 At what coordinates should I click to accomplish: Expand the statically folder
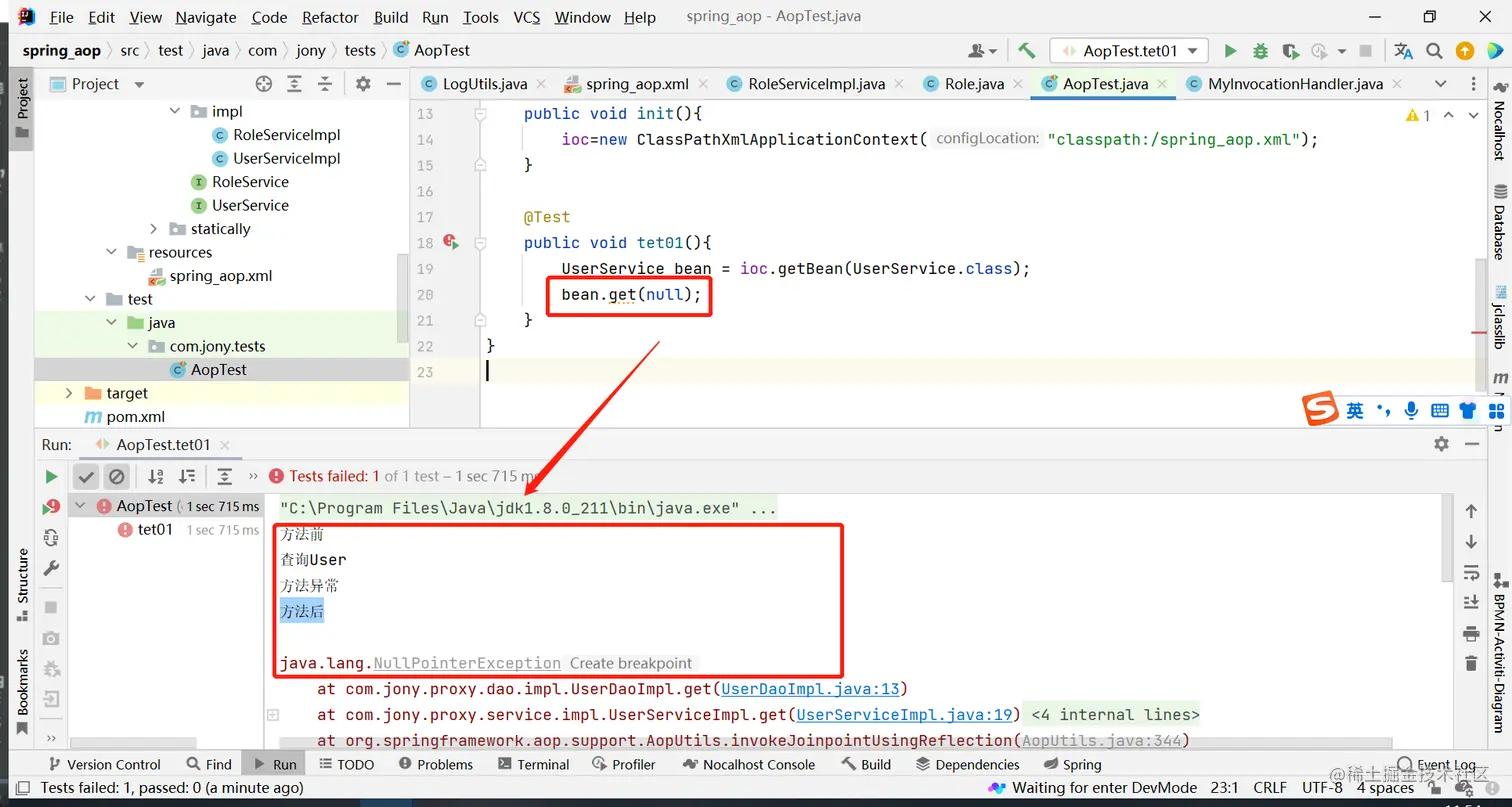coord(154,229)
